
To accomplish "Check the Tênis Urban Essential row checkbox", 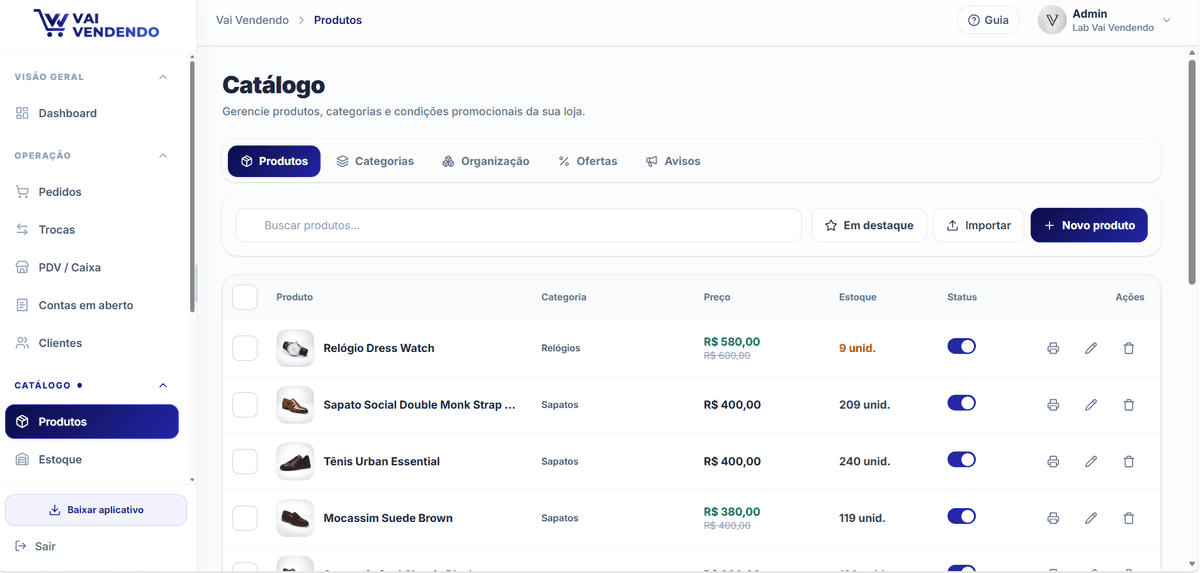I will (245, 462).
